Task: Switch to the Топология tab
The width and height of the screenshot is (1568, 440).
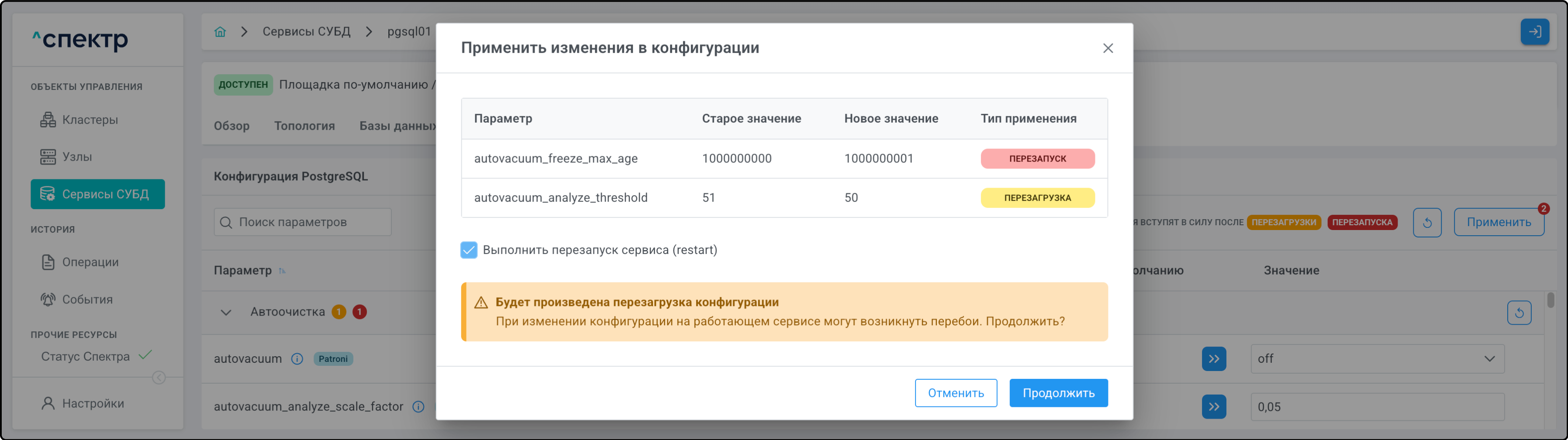Action: tap(304, 126)
